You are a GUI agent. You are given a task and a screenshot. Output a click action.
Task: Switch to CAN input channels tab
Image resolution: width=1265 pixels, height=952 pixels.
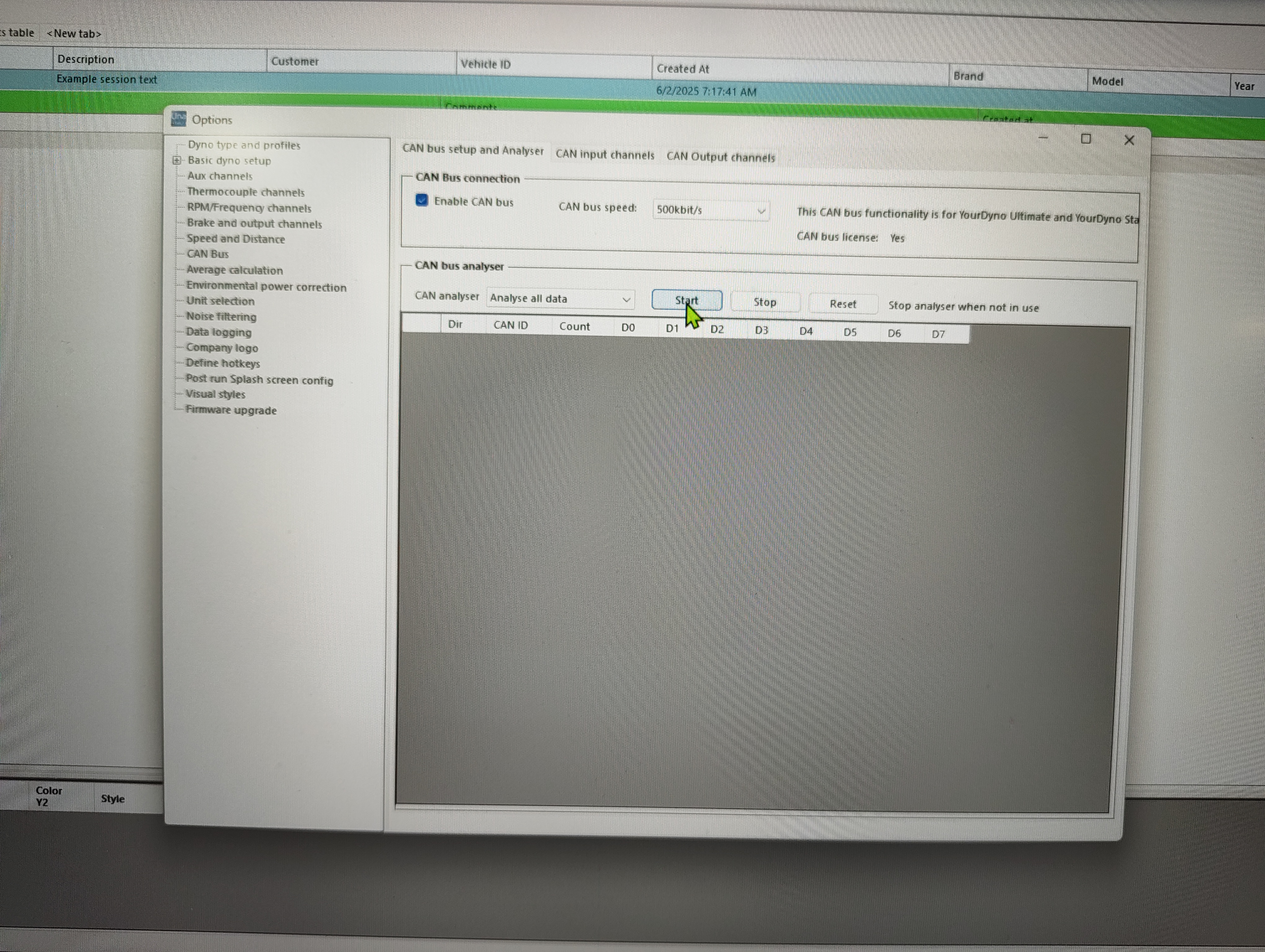pos(605,155)
